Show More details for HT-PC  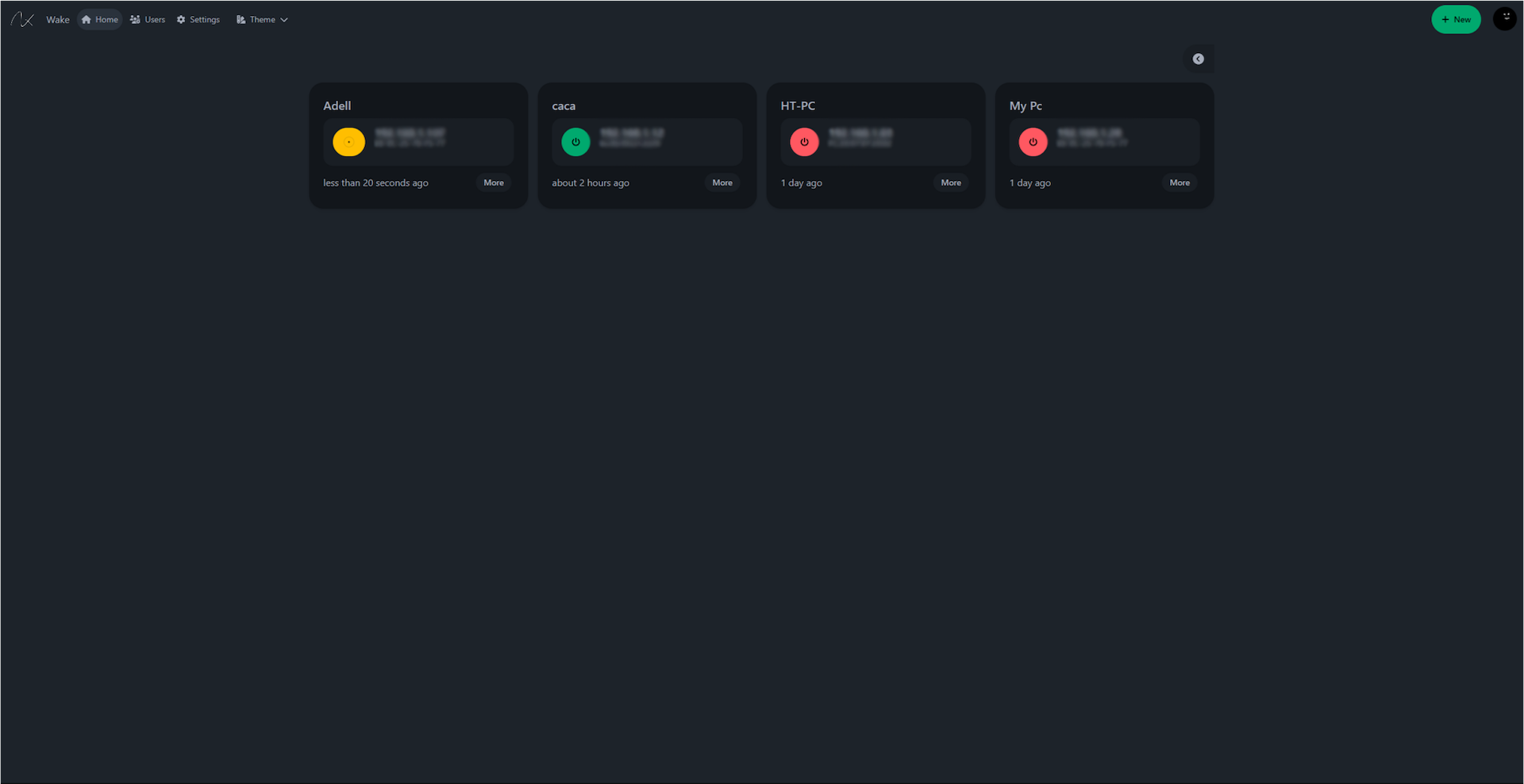coord(951,183)
